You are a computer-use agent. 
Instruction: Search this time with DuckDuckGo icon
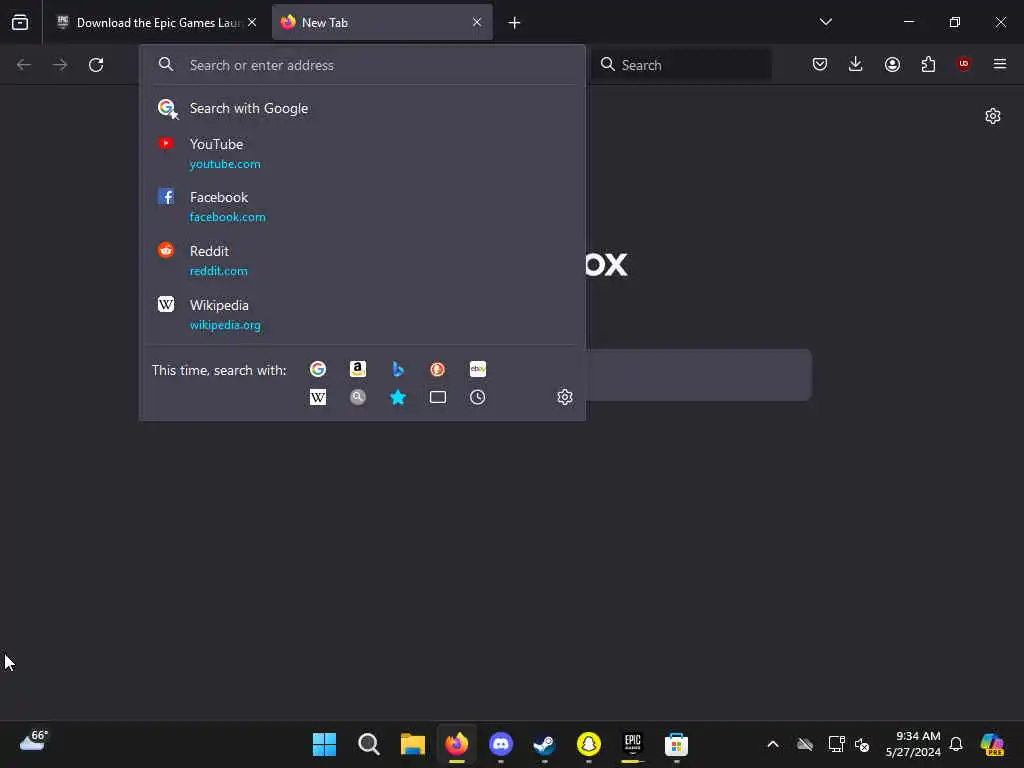[x=438, y=370]
